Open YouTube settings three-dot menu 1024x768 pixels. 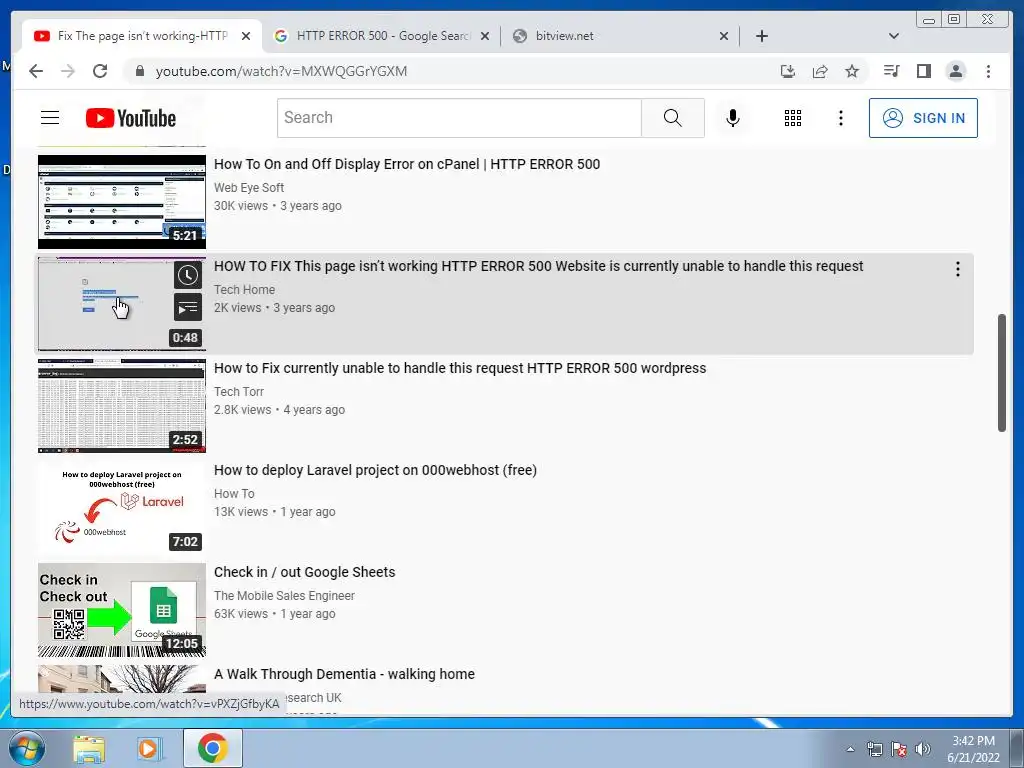(x=840, y=118)
